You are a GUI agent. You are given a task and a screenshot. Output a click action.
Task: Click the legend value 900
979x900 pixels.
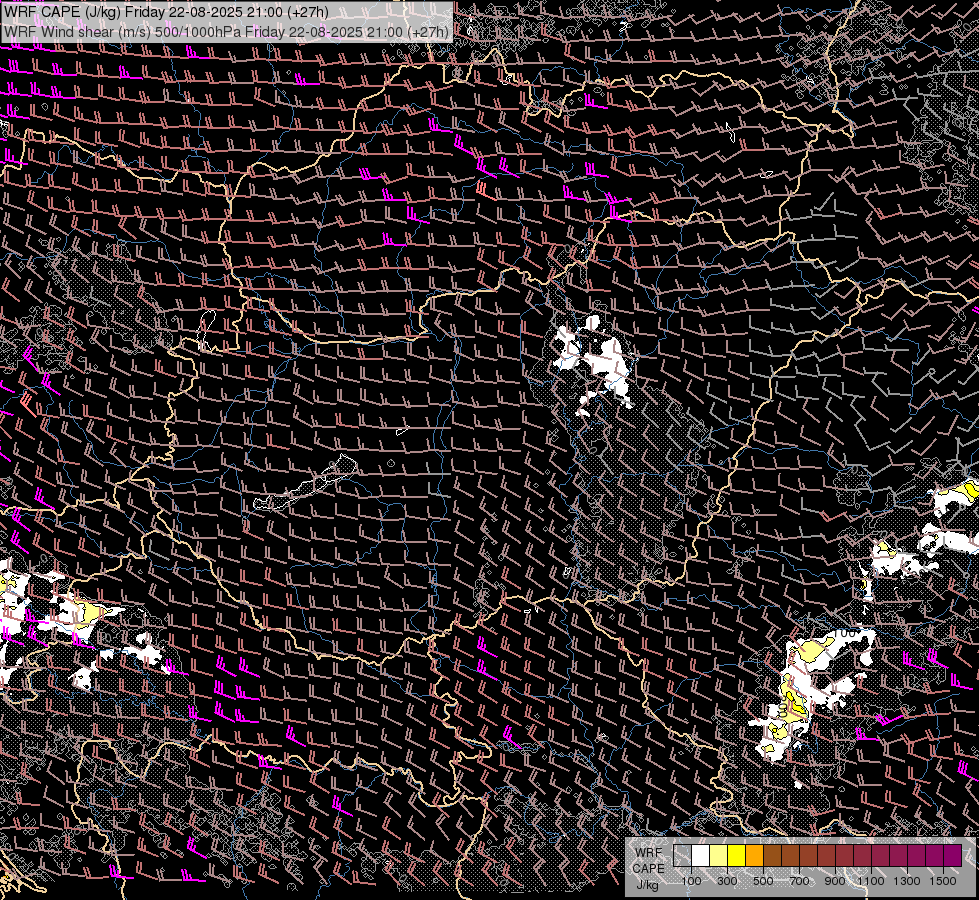[835, 881]
